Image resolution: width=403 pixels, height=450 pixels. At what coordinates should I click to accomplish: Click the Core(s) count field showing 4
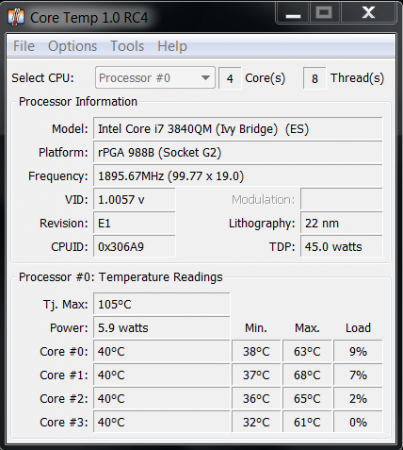click(230, 78)
